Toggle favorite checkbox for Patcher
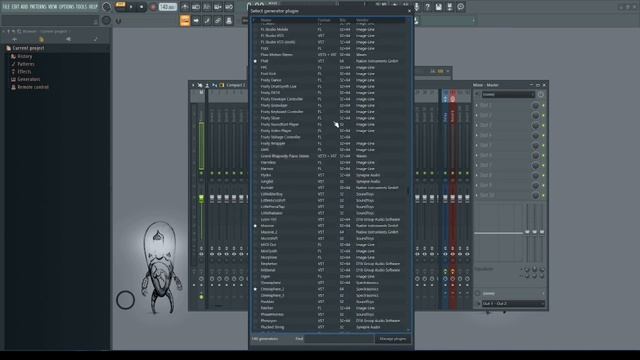Image resolution: width=640 pixels, height=360 pixels. 256,308
